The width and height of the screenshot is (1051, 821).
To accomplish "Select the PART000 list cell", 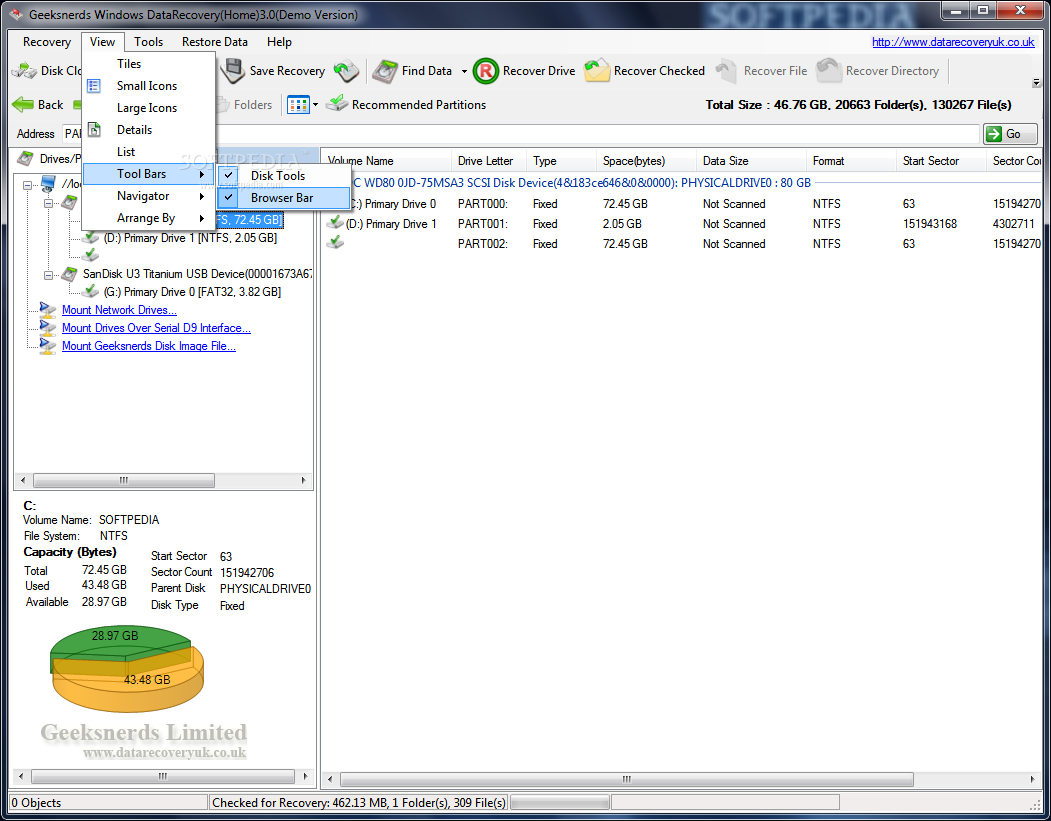I will click(x=483, y=204).
